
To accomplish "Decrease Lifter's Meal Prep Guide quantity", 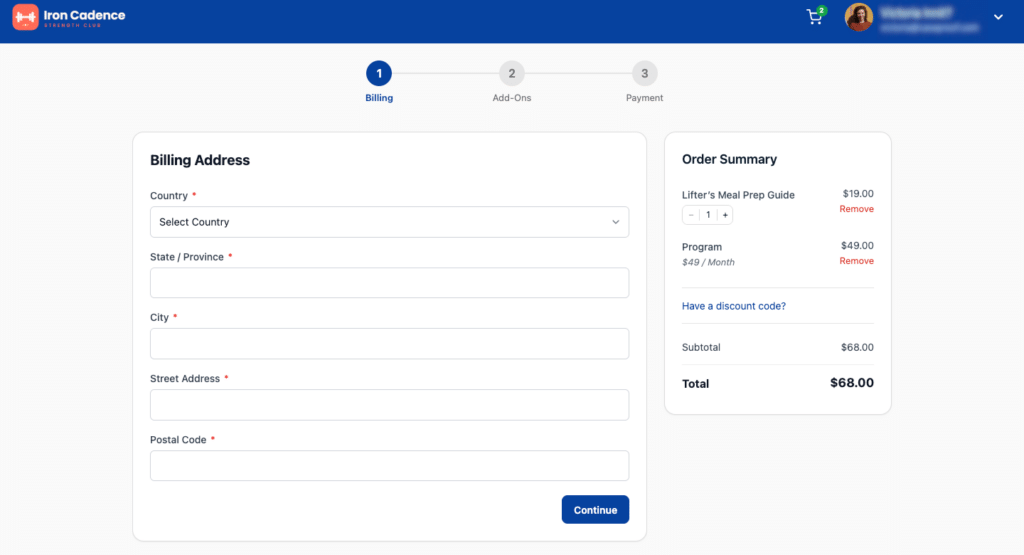I will [691, 215].
